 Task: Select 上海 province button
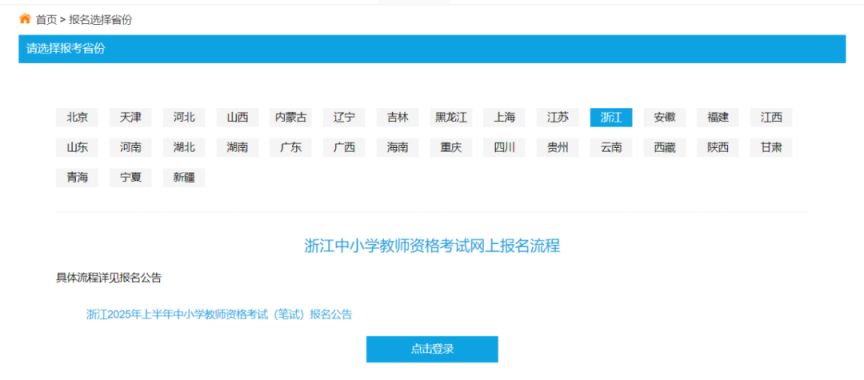pos(504,117)
